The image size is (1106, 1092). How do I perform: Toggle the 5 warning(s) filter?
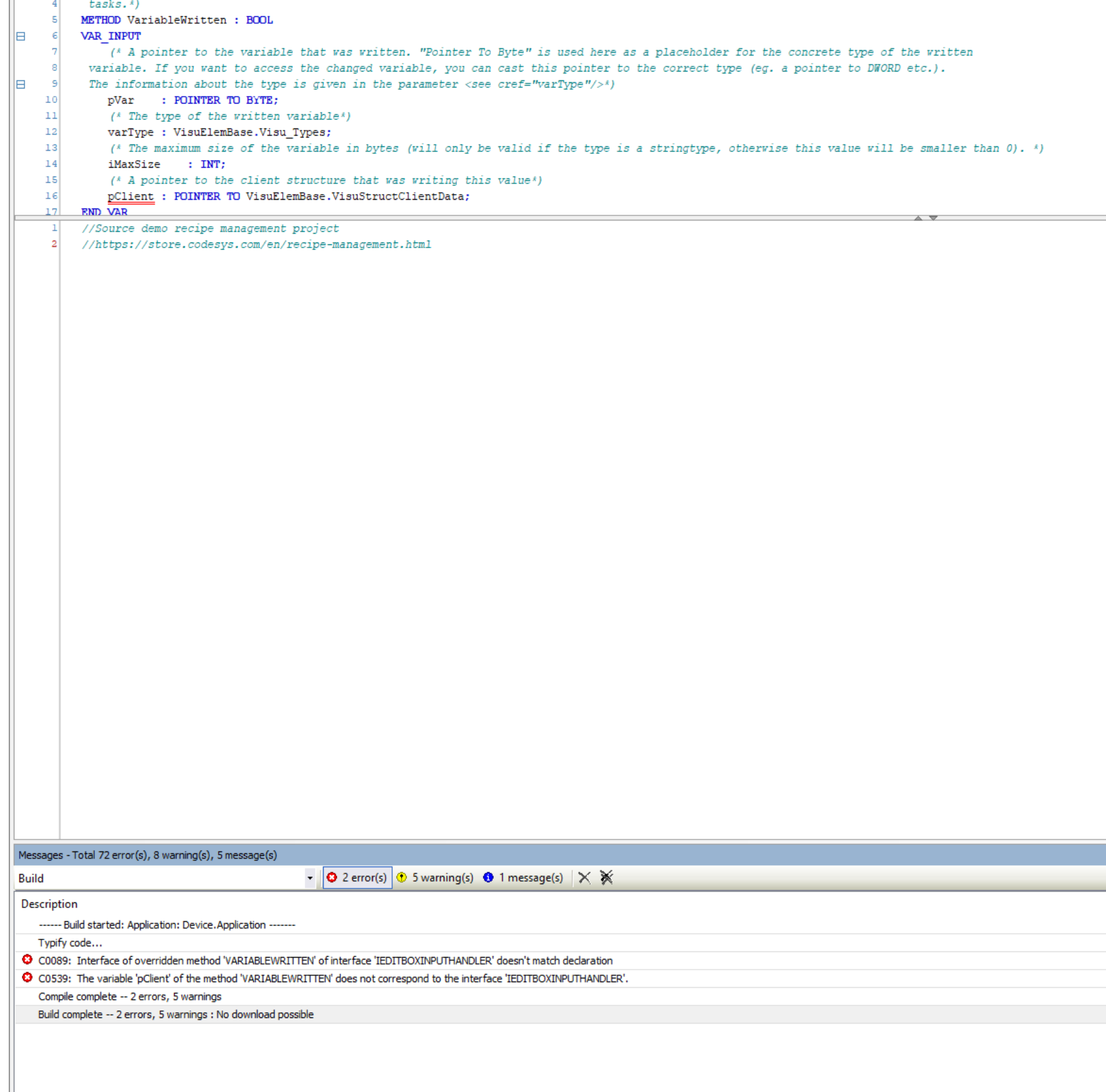click(435, 878)
